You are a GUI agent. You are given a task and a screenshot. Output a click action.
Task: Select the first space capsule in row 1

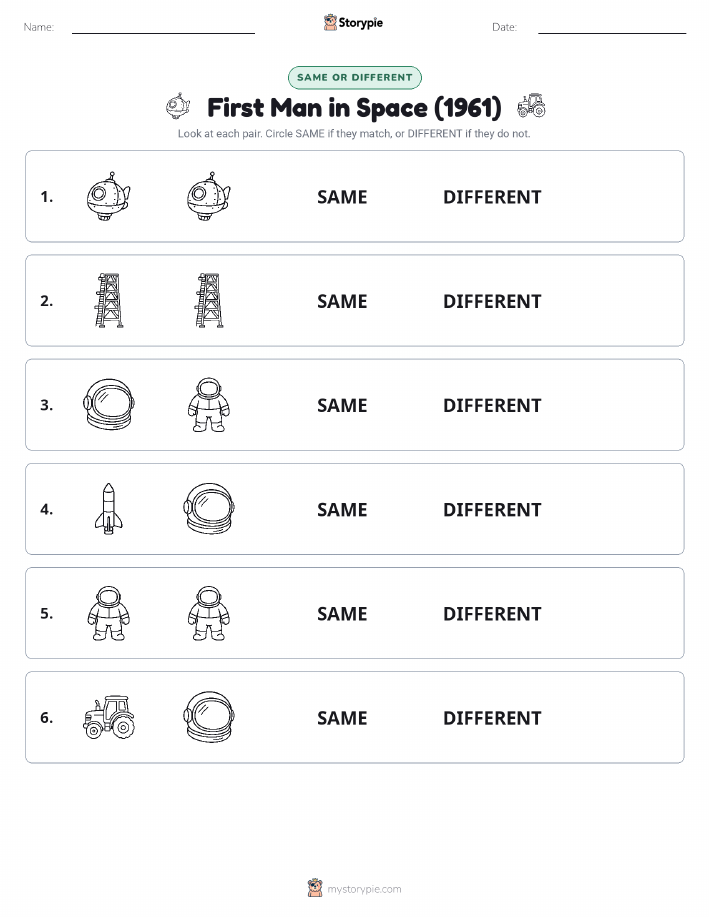coord(108,196)
